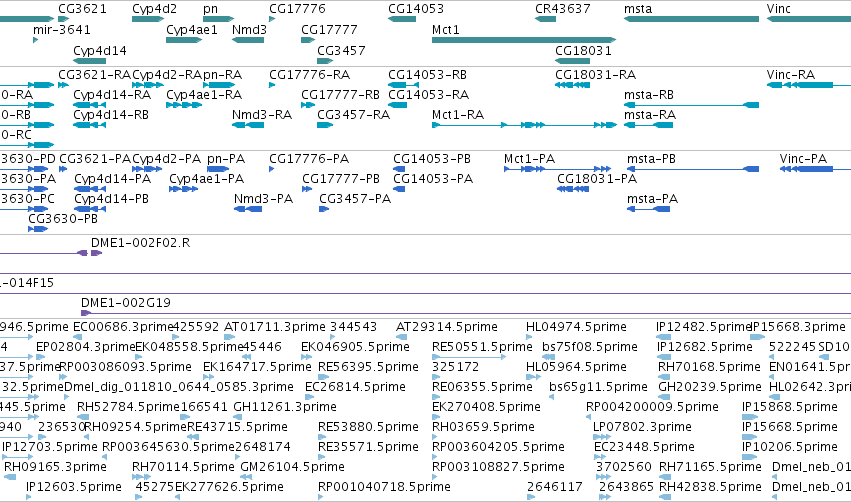Click the CG3621-RA transcript label

(94, 74)
